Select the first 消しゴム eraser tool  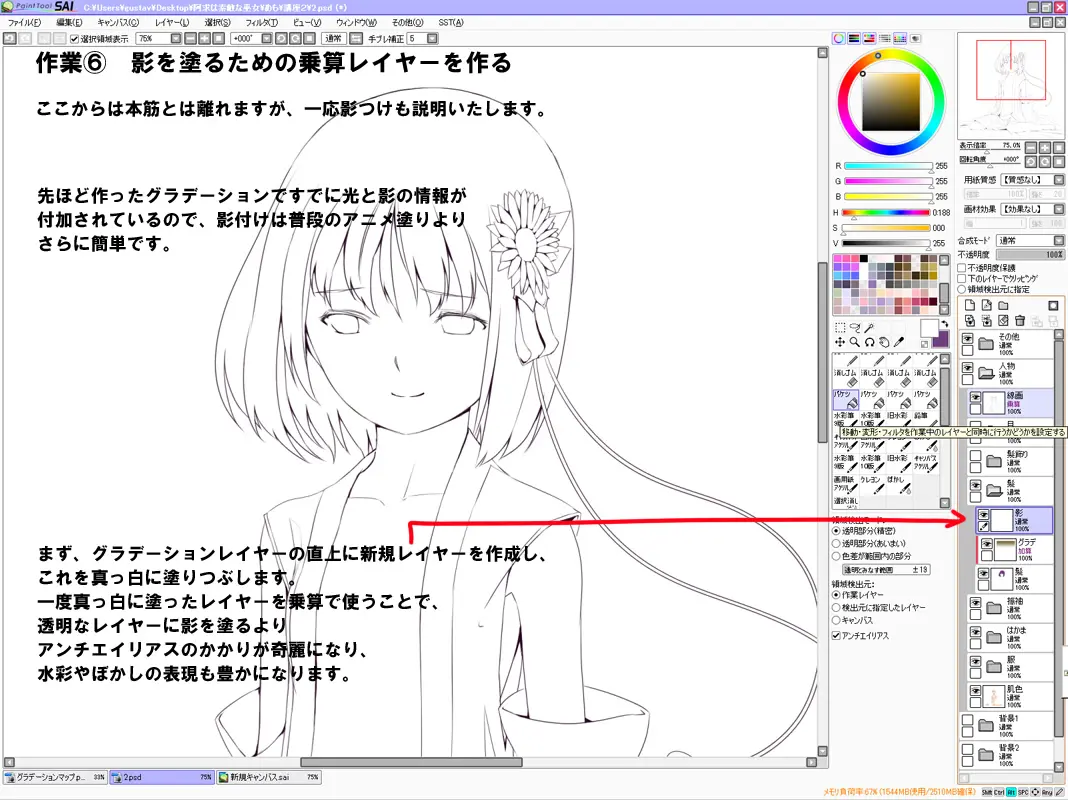[x=845, y=377]
